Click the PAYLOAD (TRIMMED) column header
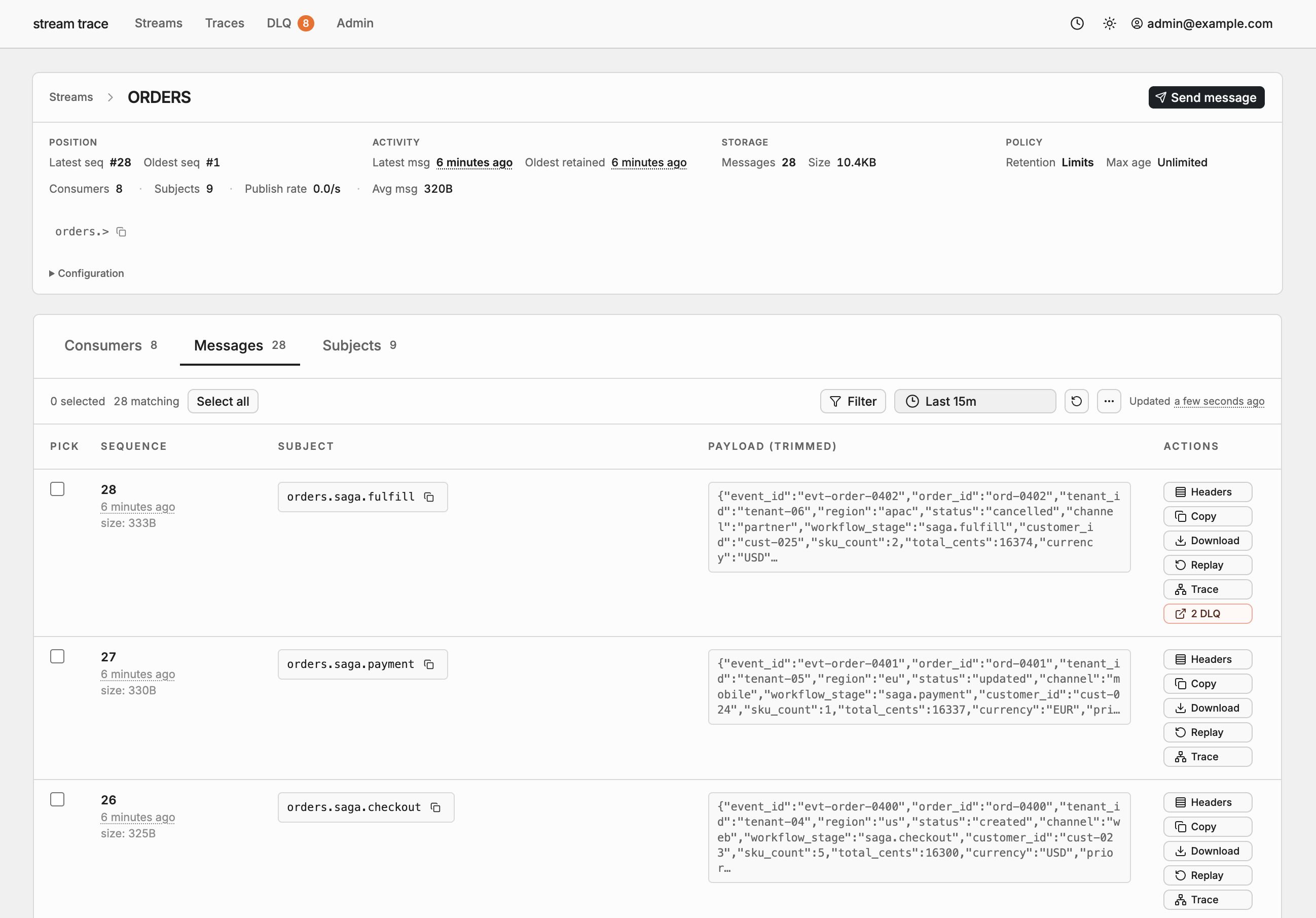 (x=772, y=447)
